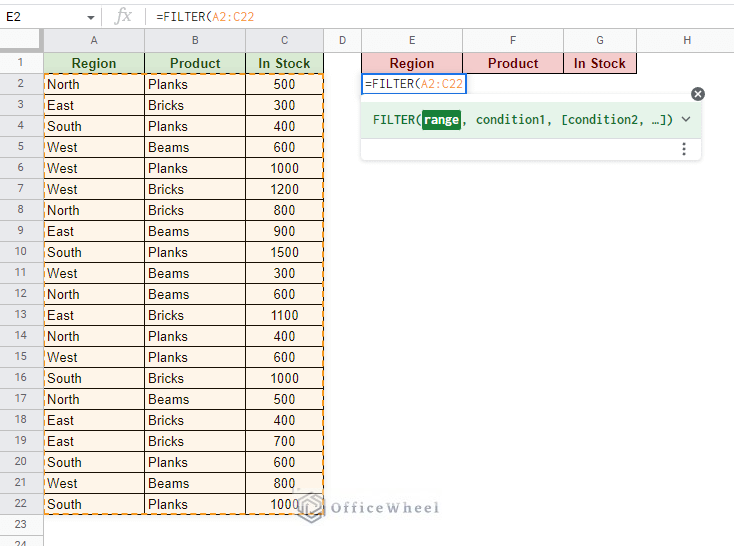Click cell C19 with value 700
This screenshot has width=734, height=546.
284,442
